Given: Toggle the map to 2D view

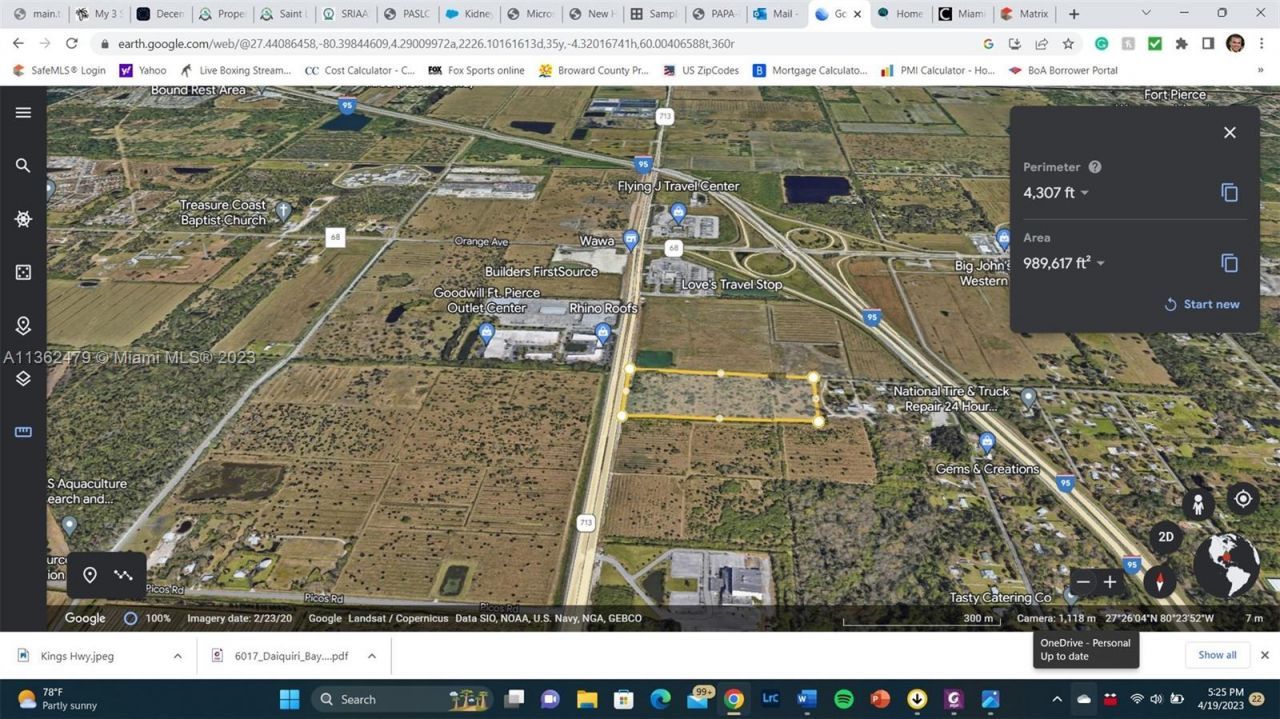Looking at the screenshot, I should 1166,537.
